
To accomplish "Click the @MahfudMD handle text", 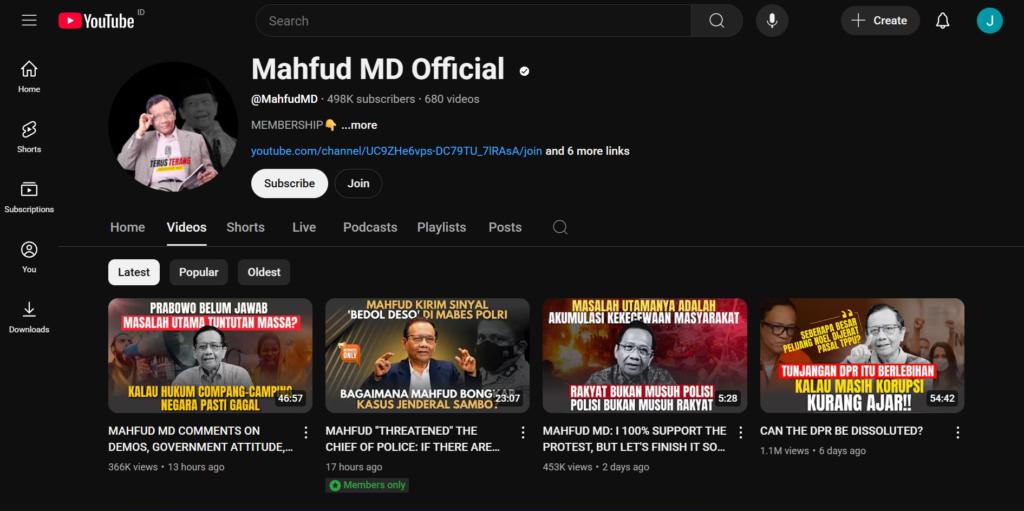I will 285,99.
